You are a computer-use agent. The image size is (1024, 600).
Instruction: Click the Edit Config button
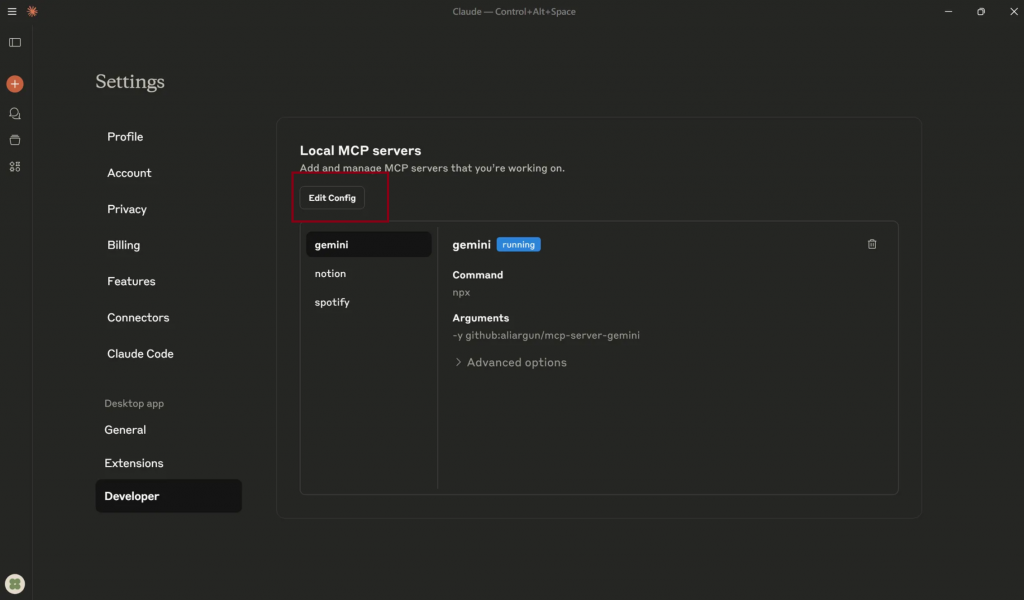click(x=332, y=198)
